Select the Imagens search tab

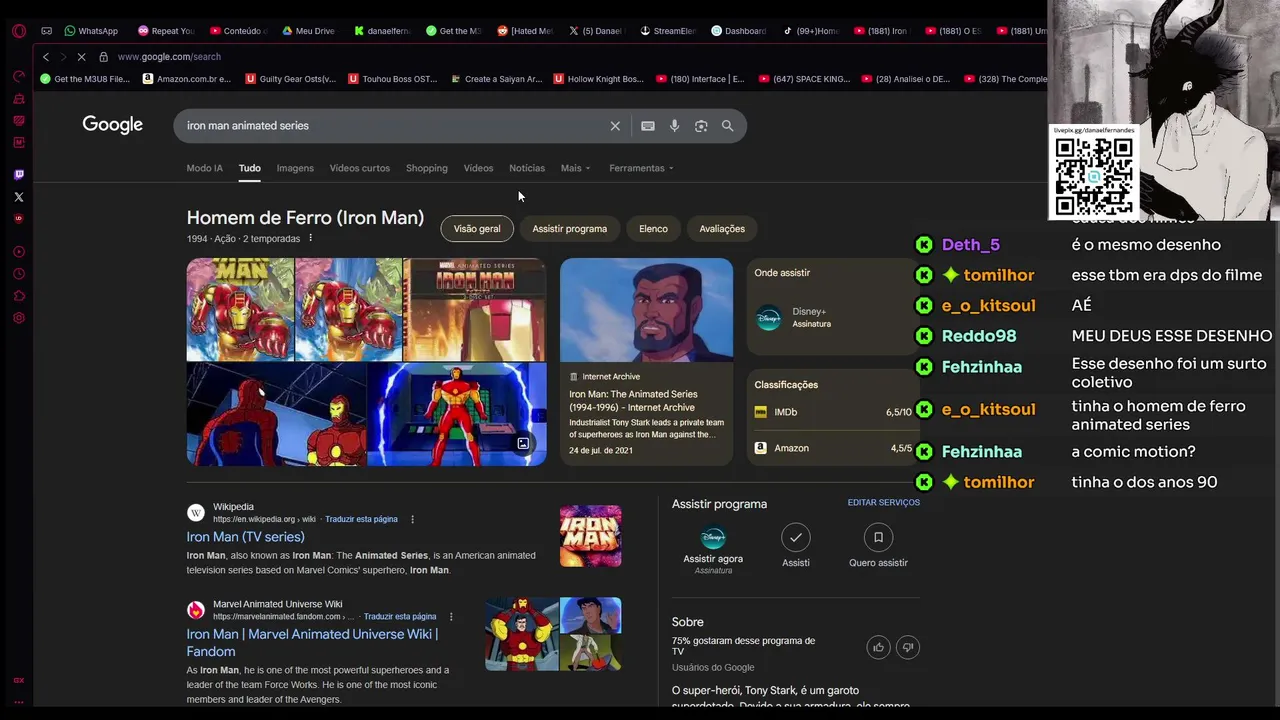295,168
